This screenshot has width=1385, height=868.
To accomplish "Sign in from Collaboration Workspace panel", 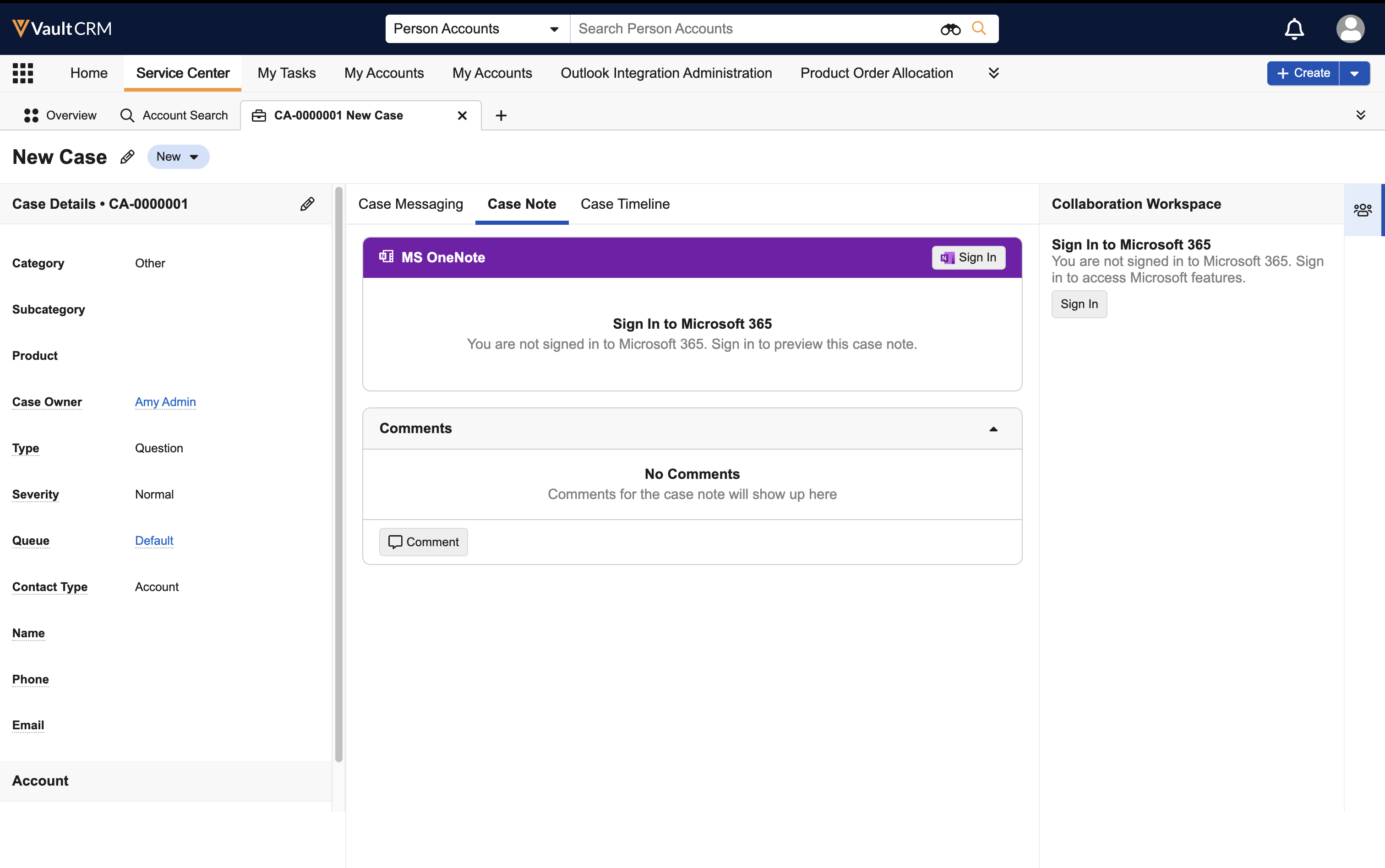I will (1079, 304).
